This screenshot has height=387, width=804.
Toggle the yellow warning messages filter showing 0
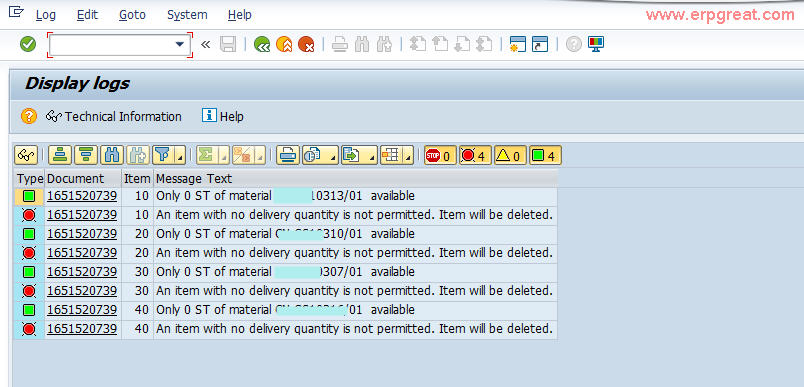510,155
